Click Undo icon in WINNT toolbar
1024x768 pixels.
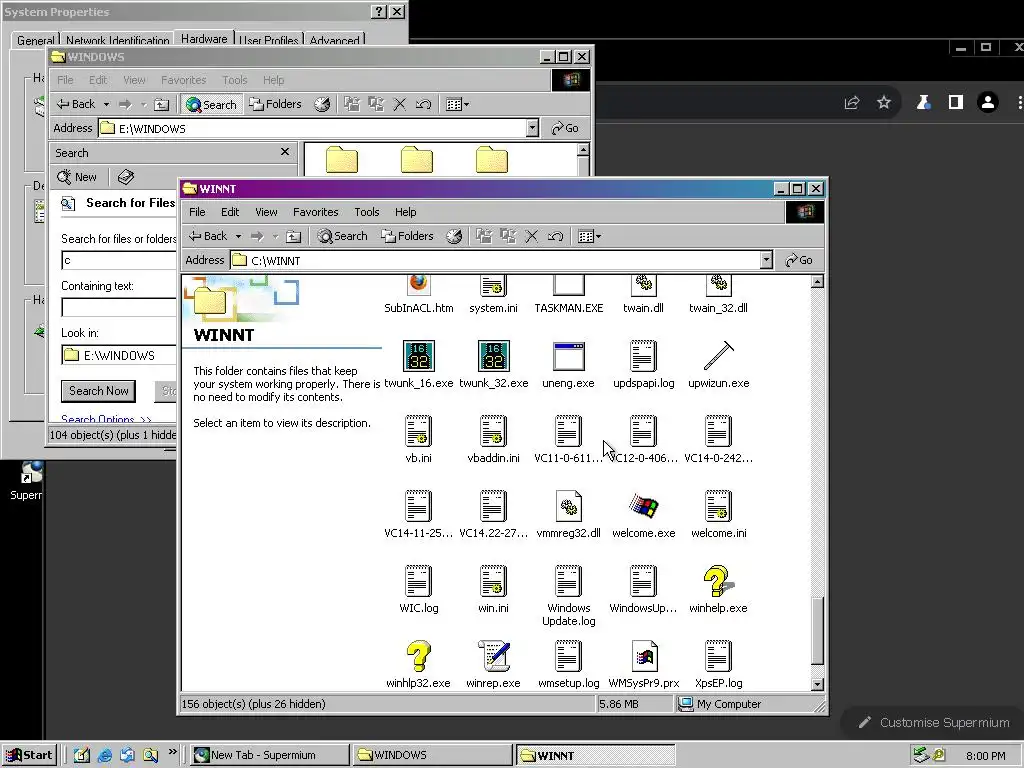click(555, 236)
